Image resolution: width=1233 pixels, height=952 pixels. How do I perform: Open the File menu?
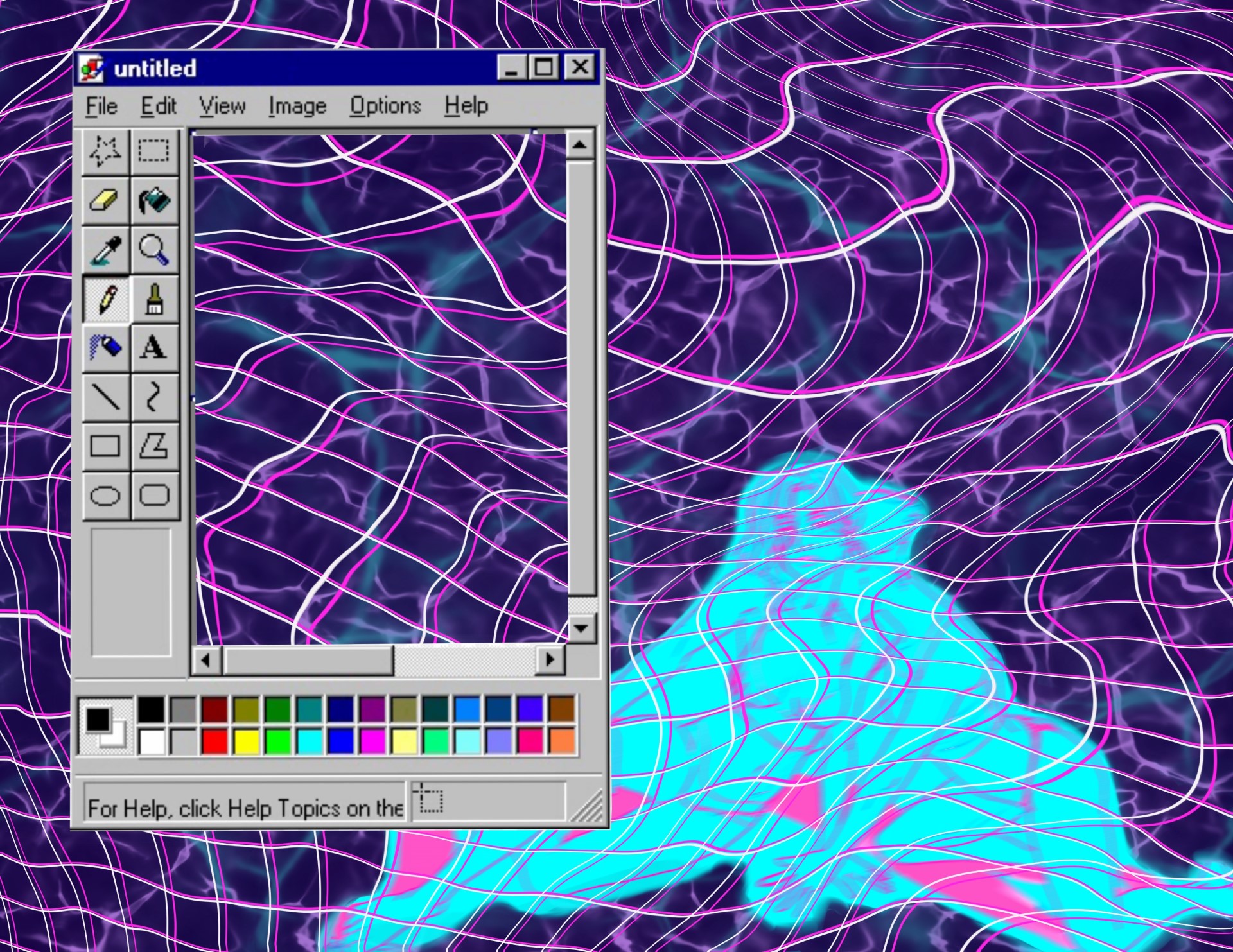point(101,106)
